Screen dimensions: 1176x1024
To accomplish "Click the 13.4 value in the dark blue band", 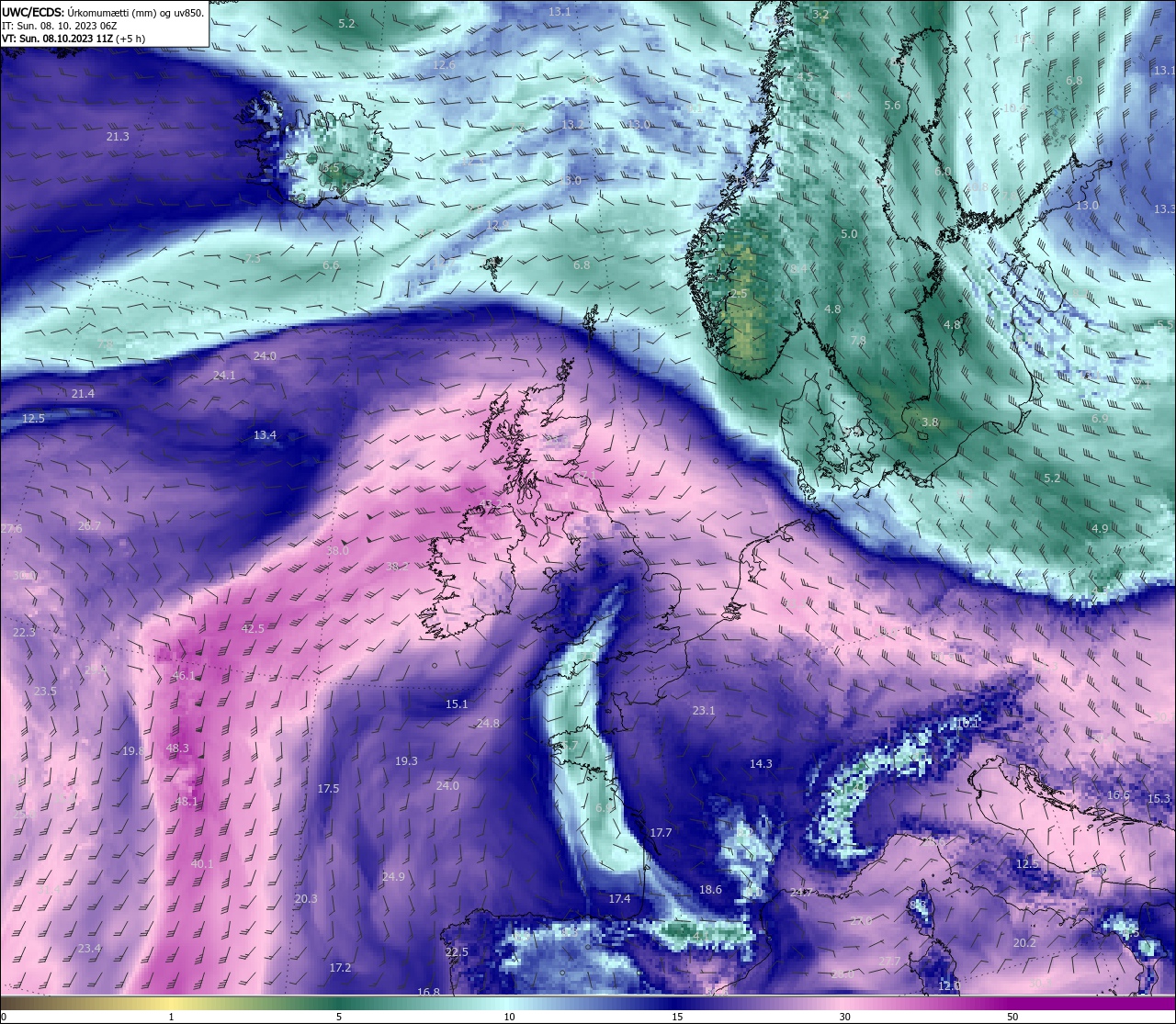I will click(x=265, y=435).
